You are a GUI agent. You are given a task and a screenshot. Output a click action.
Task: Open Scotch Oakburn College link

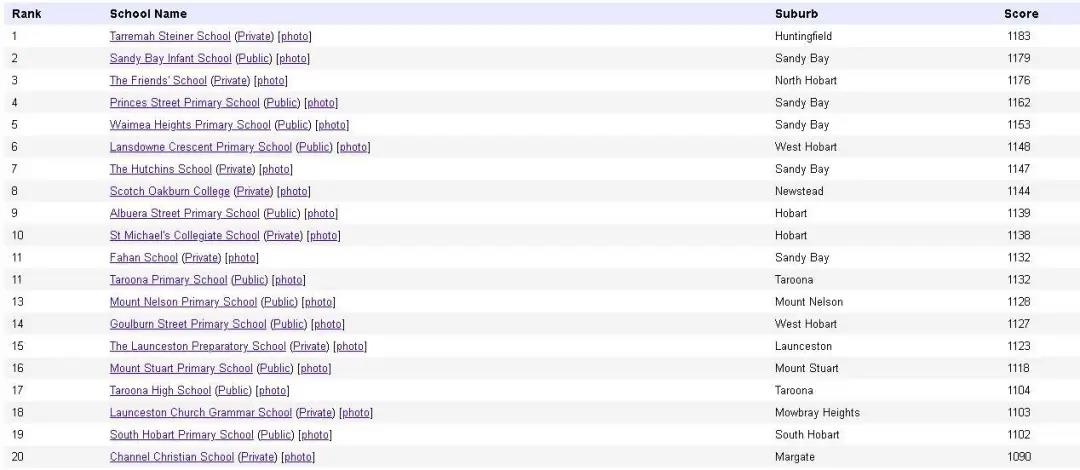(169, 191)
